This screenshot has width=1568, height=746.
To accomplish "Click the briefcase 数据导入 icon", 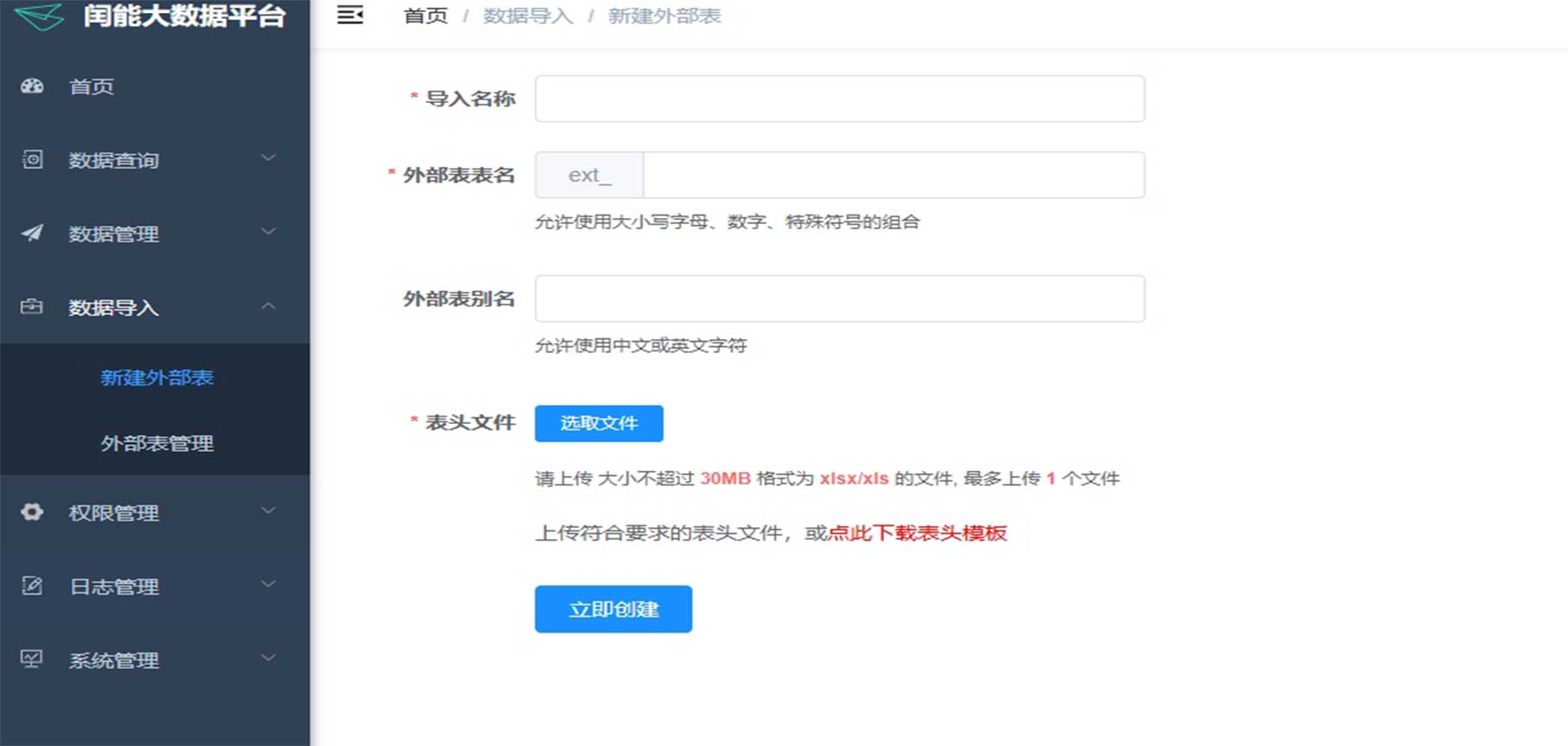I will point(32,307).
